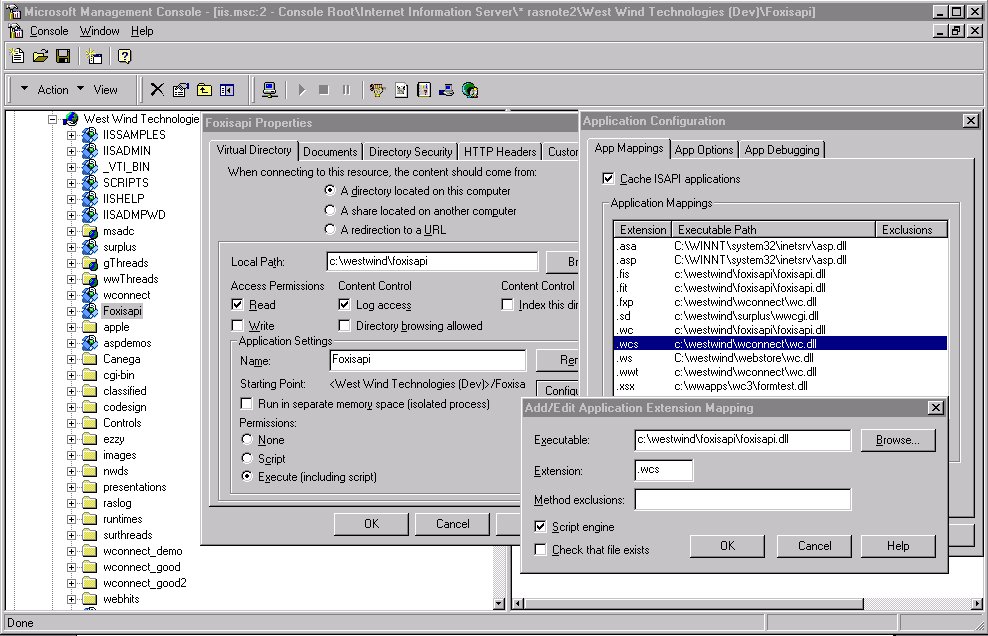988x636 pixels.
Task: Click the toolbar book icon beside the computer-with-hand icon
Action: [x=424, y=90]
